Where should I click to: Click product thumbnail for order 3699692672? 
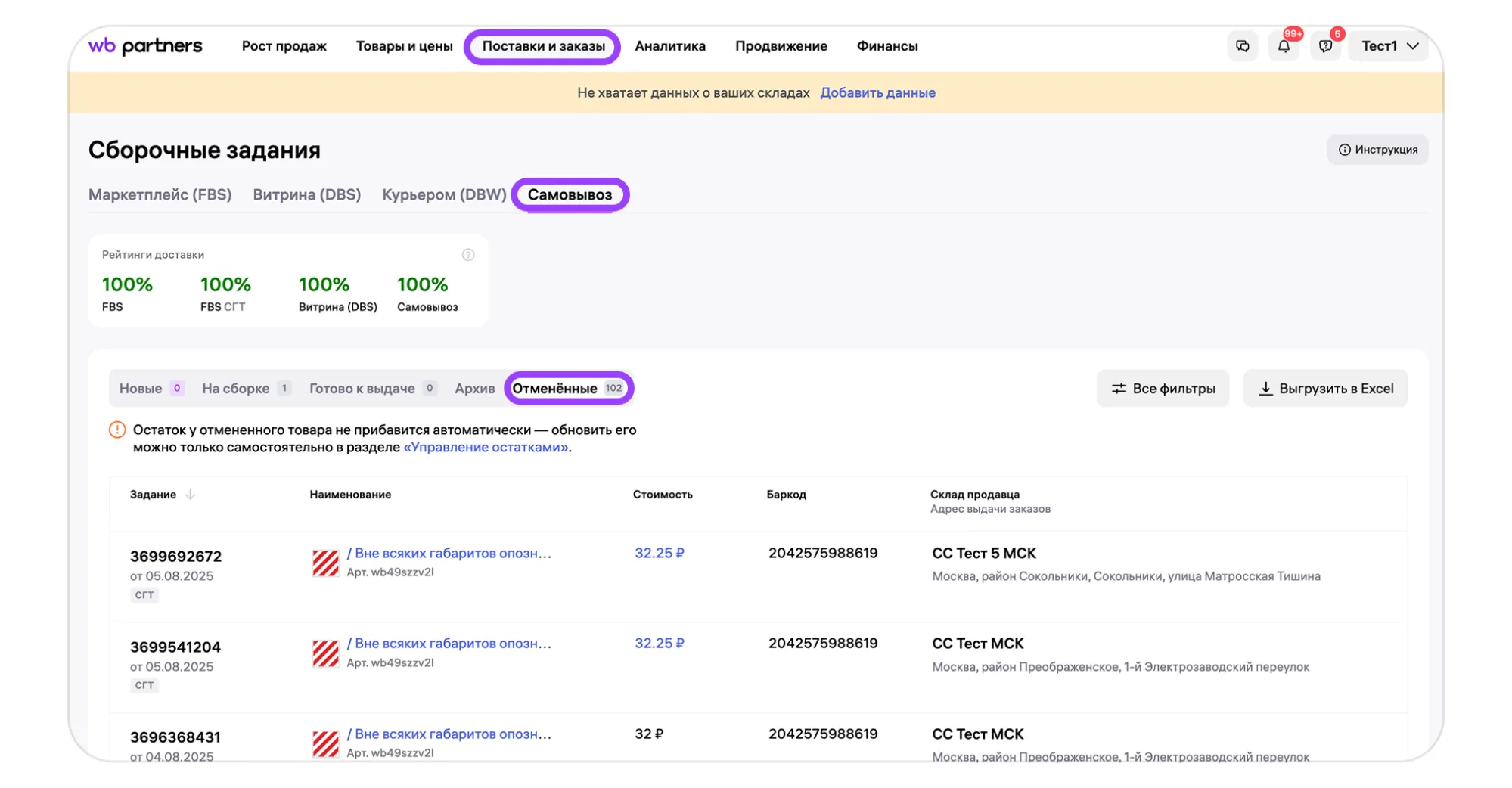[x=326, y=562]
